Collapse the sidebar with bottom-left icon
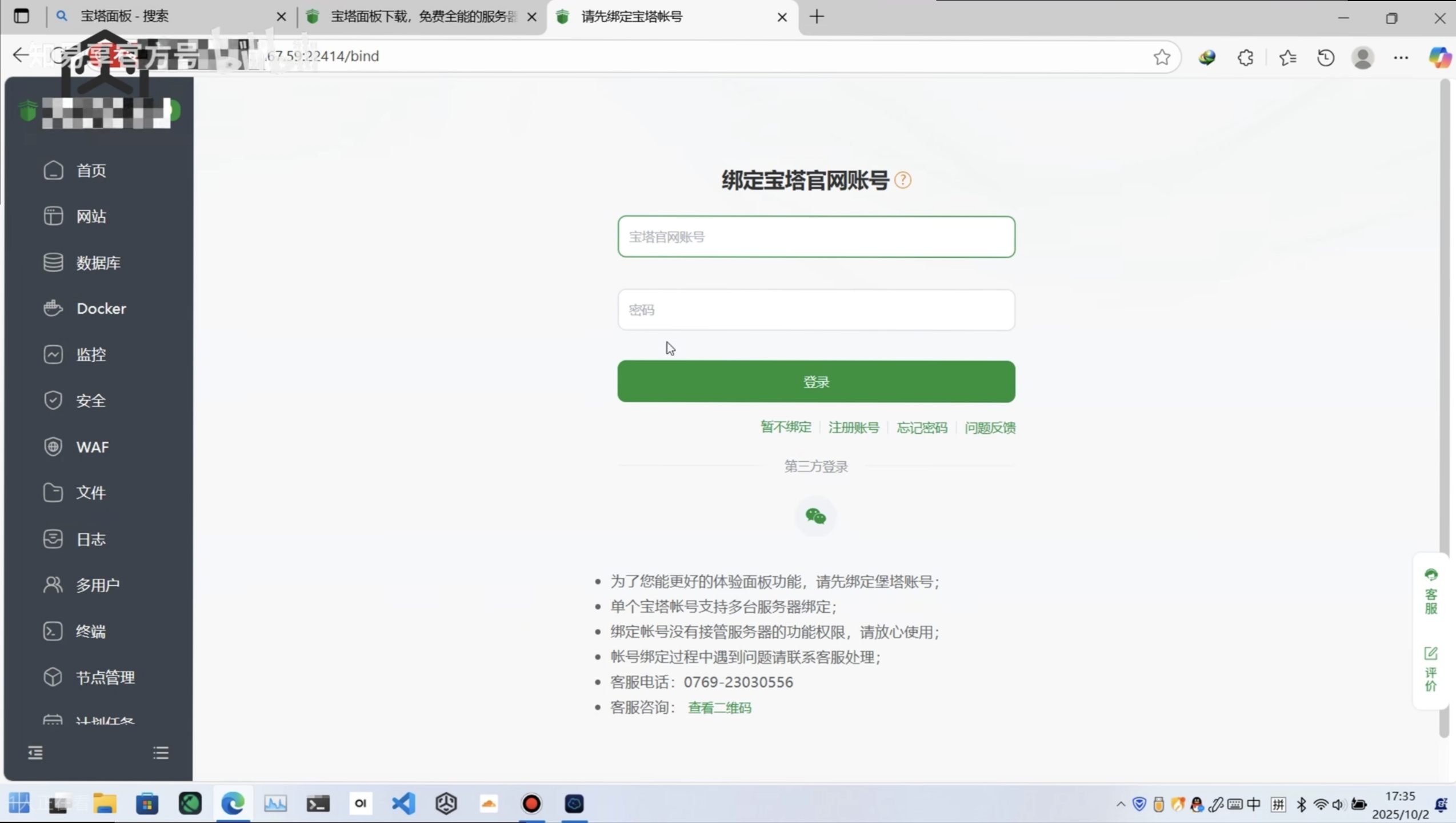Screen dimensions: 1456x823 pyautogui.click(x=35, y=753)
